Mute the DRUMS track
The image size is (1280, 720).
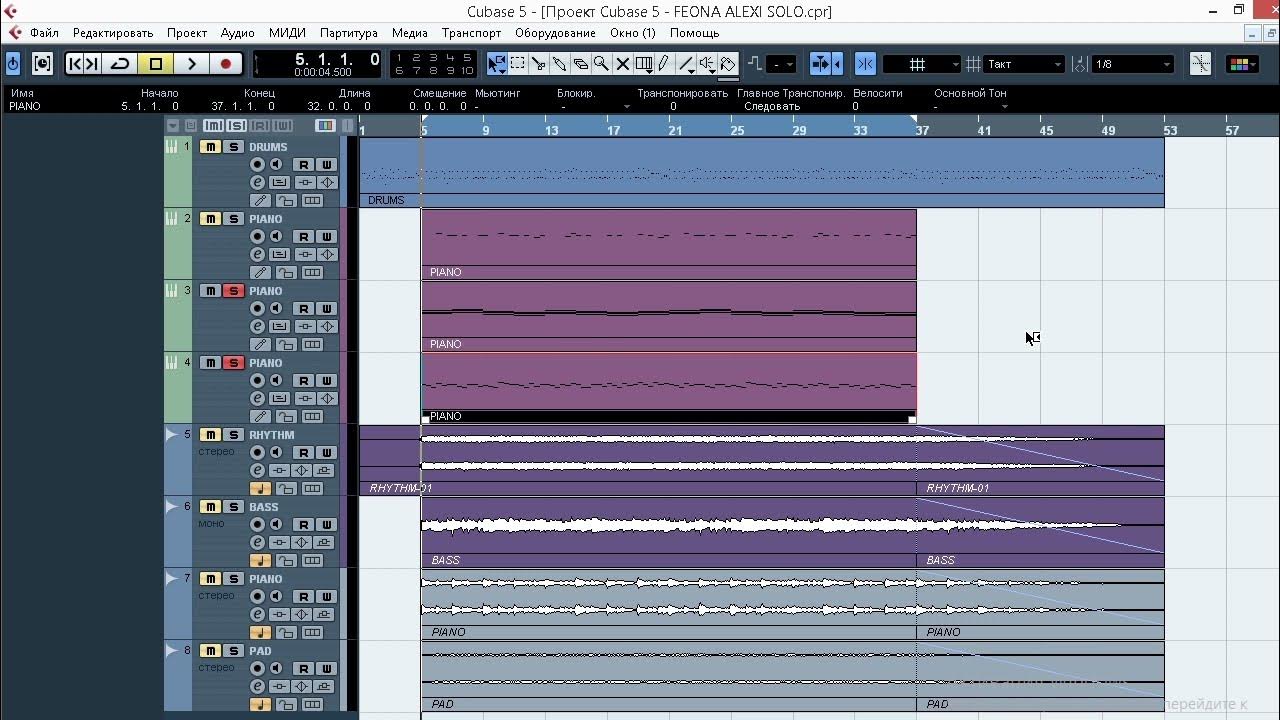coord(210,147)
